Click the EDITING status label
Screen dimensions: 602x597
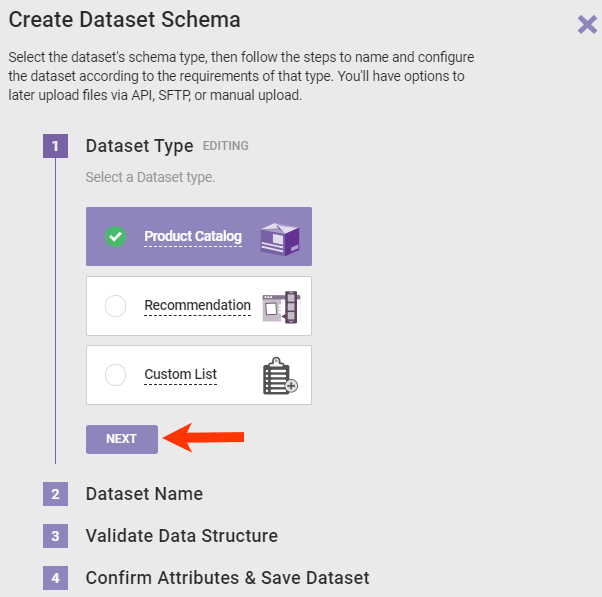pyautogui.click(x=225, y=146)
